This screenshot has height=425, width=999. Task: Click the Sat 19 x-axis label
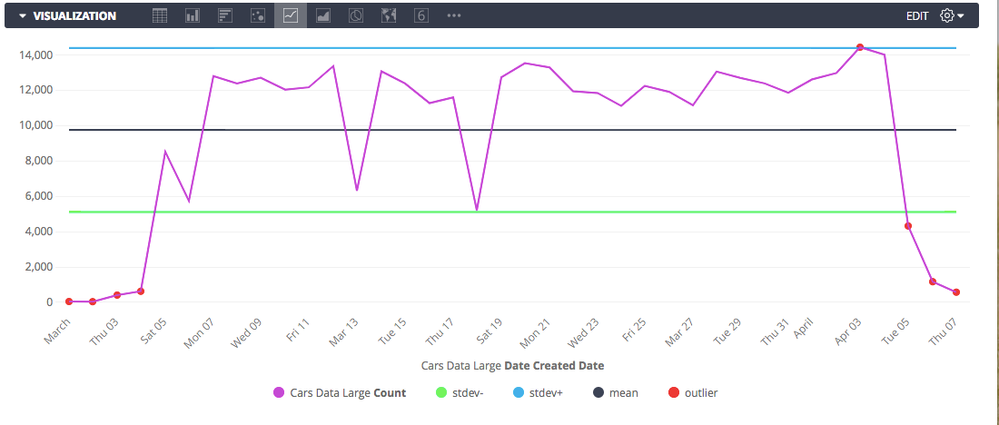coord(489,331)
